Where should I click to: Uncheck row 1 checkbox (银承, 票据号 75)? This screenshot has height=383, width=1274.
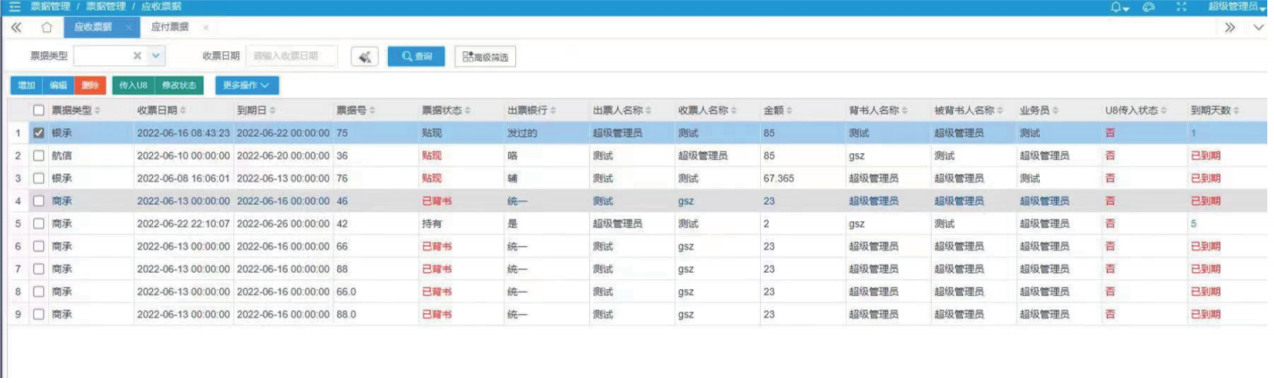pyautogui.click(x=39, y=132)
